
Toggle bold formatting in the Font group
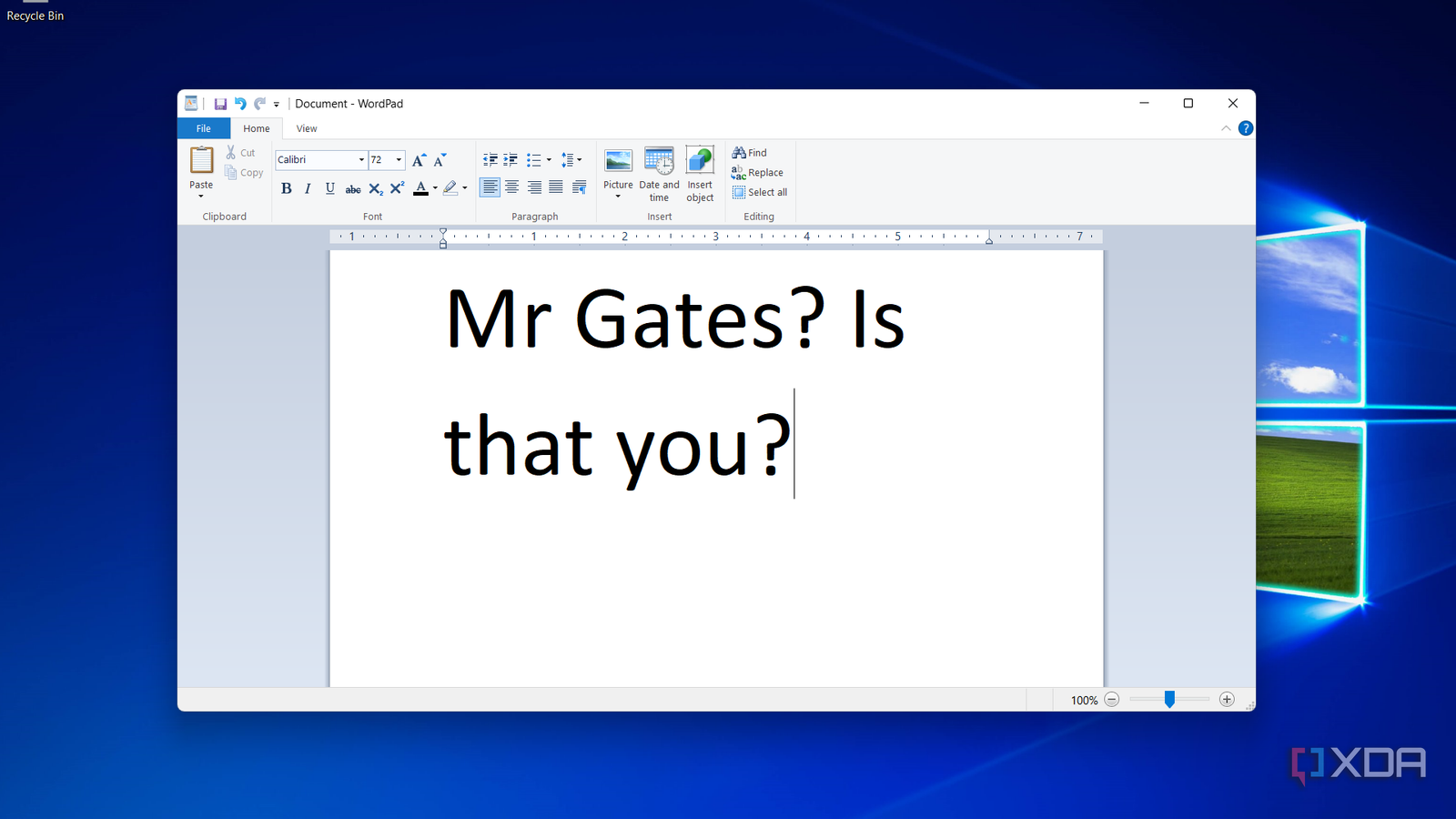point(286,188)
